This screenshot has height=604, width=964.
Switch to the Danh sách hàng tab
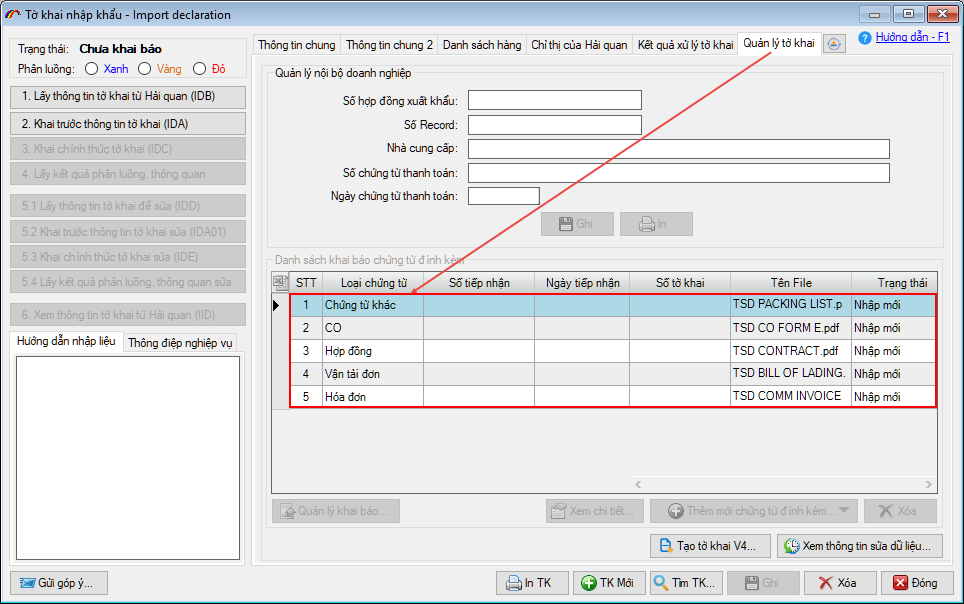481,45
